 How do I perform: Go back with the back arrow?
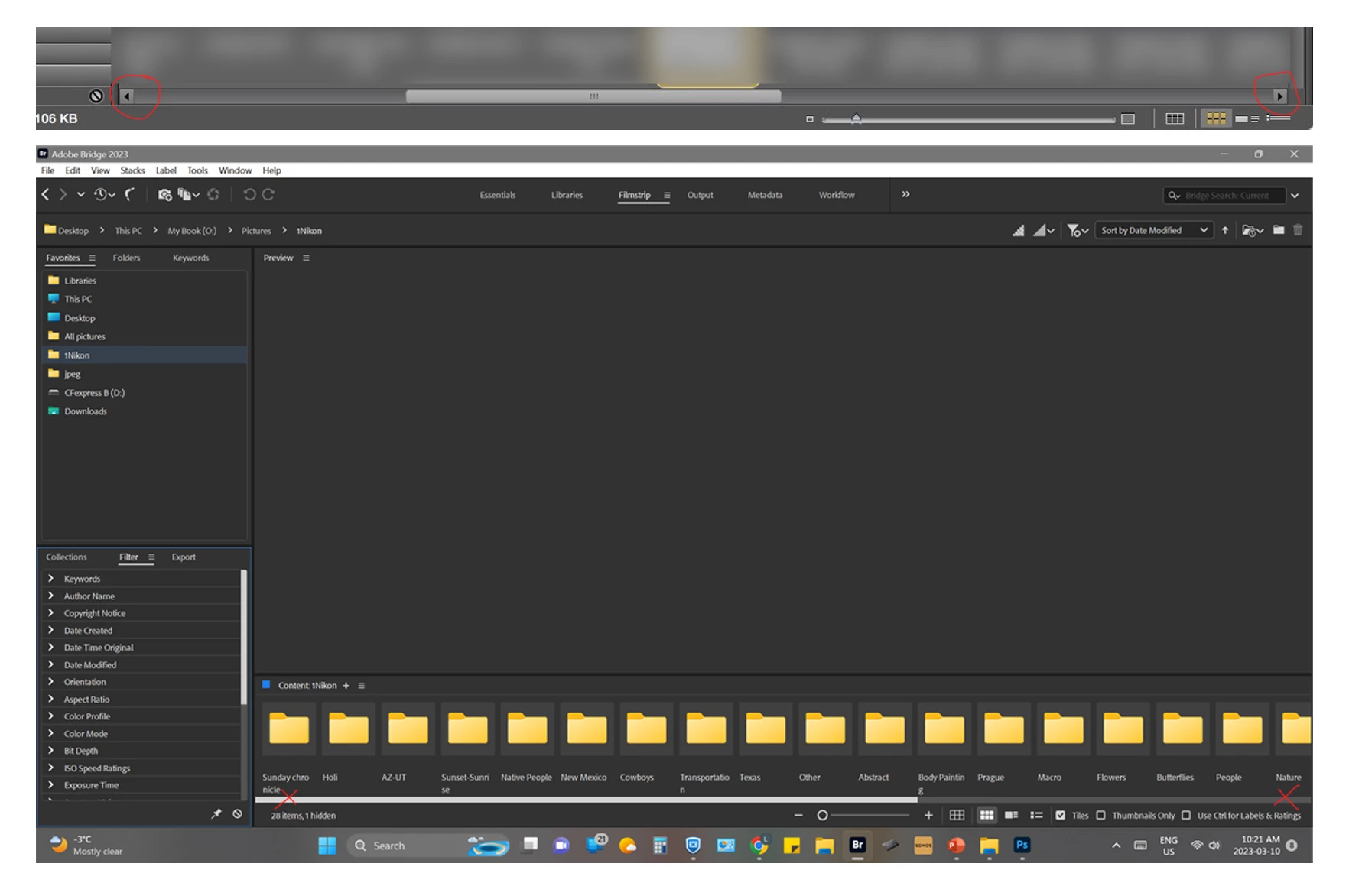tap(45, 195)
